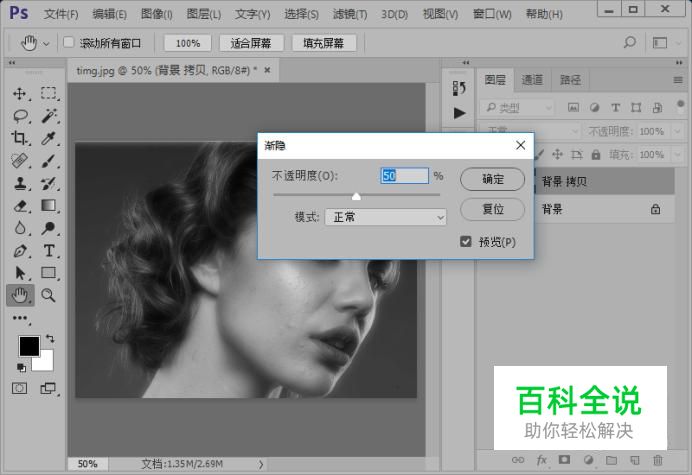Open the layer opacity dropdown arrow
Viewport: 692px width, 475px height.
coord(677,131)
